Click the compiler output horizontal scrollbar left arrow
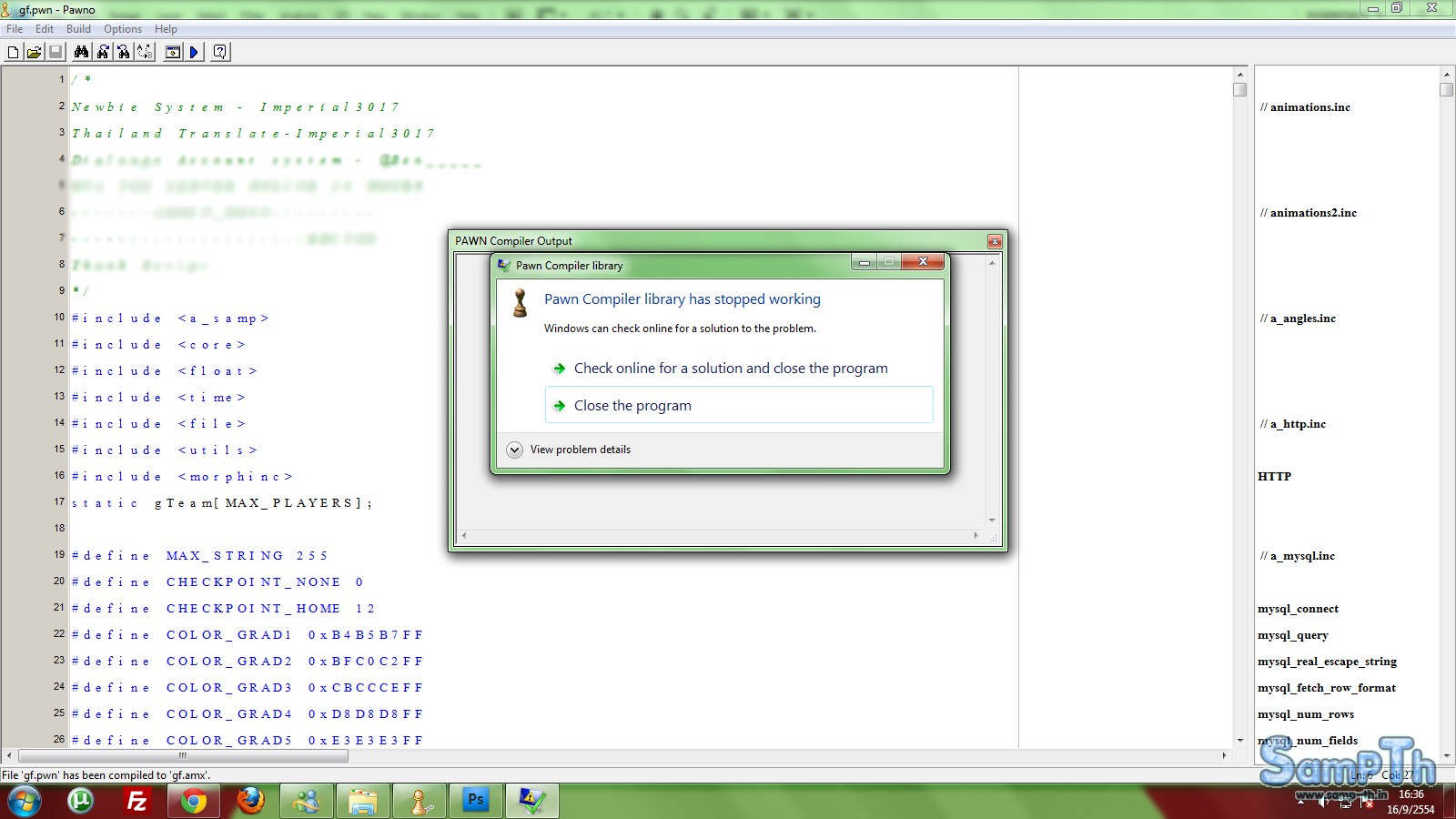1456x819 pixels. (x=464, y=535)
